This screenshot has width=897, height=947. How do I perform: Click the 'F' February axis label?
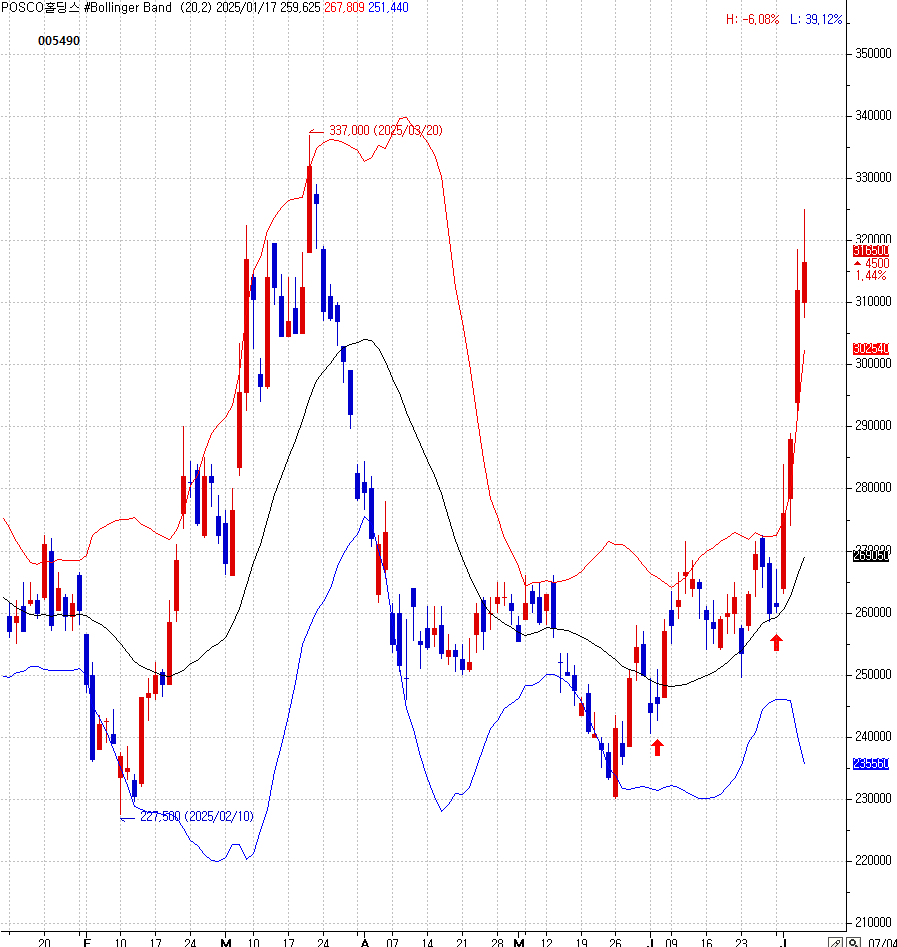coord(87,942)
